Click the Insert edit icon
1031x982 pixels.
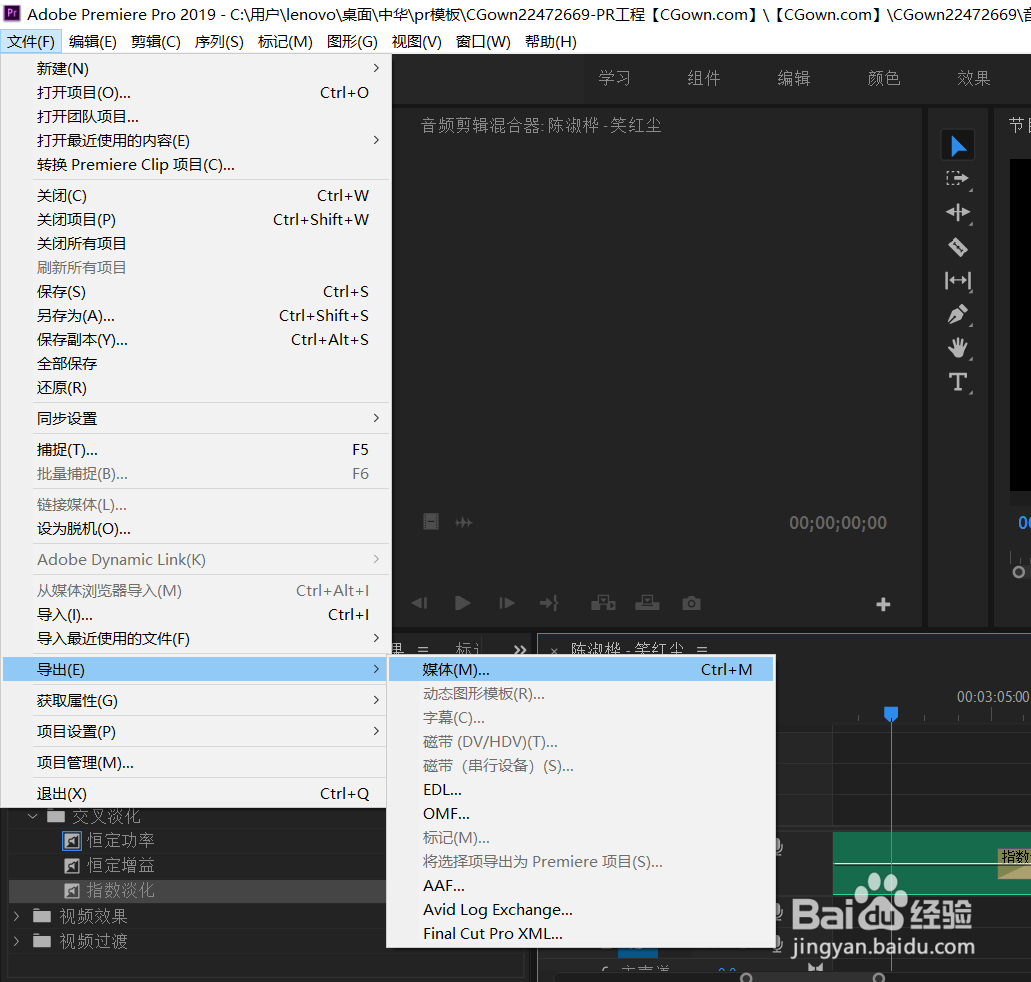(x=603, y=603)
